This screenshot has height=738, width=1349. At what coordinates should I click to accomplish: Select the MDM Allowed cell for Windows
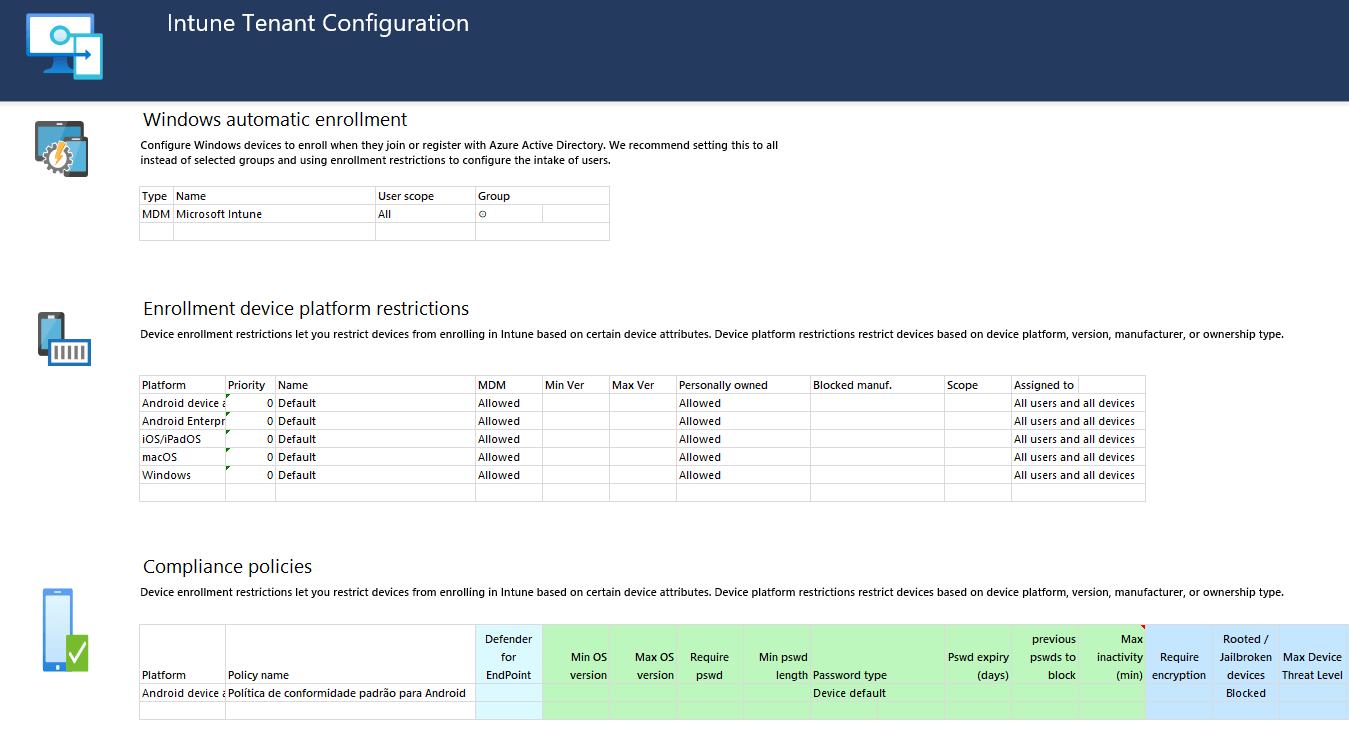(509, 475)
